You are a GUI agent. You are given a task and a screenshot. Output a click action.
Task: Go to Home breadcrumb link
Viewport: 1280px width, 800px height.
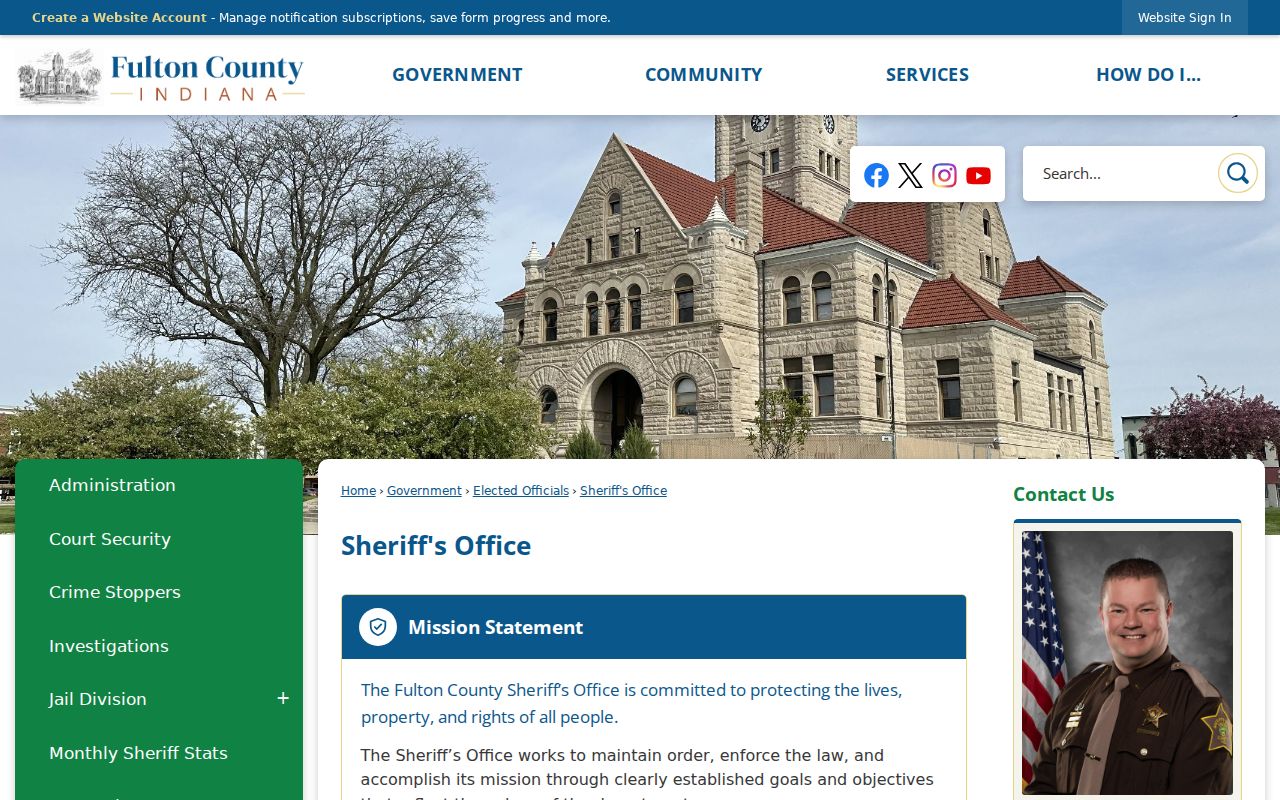[358, 491]
